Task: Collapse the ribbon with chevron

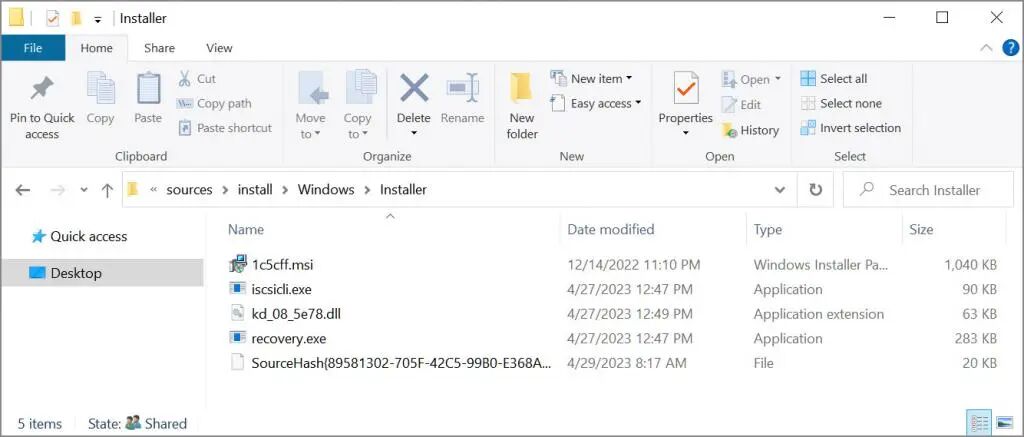Action: click(987, 48)
